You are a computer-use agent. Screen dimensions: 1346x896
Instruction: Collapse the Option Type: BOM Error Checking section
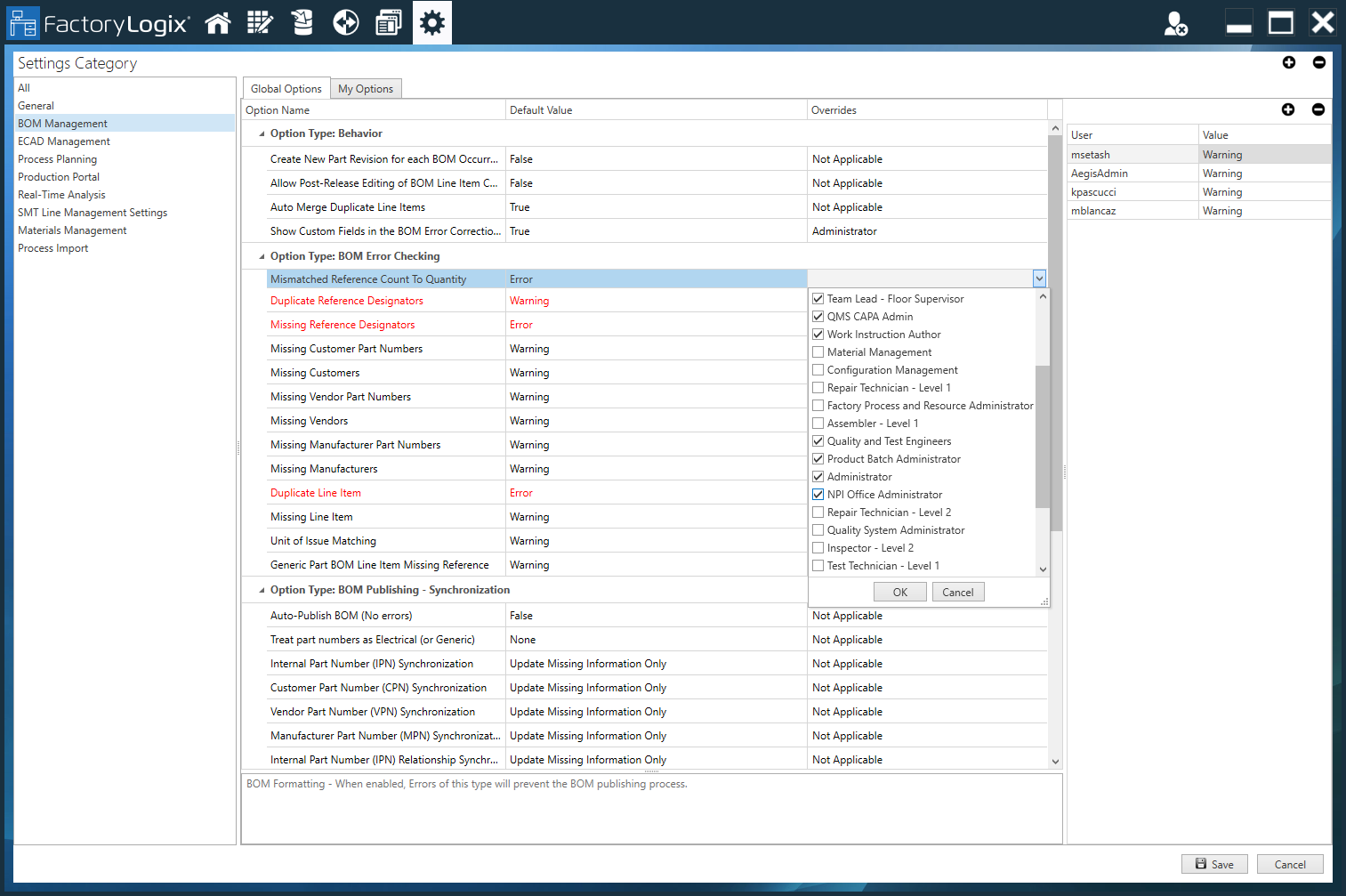click(x=260, y=255)
